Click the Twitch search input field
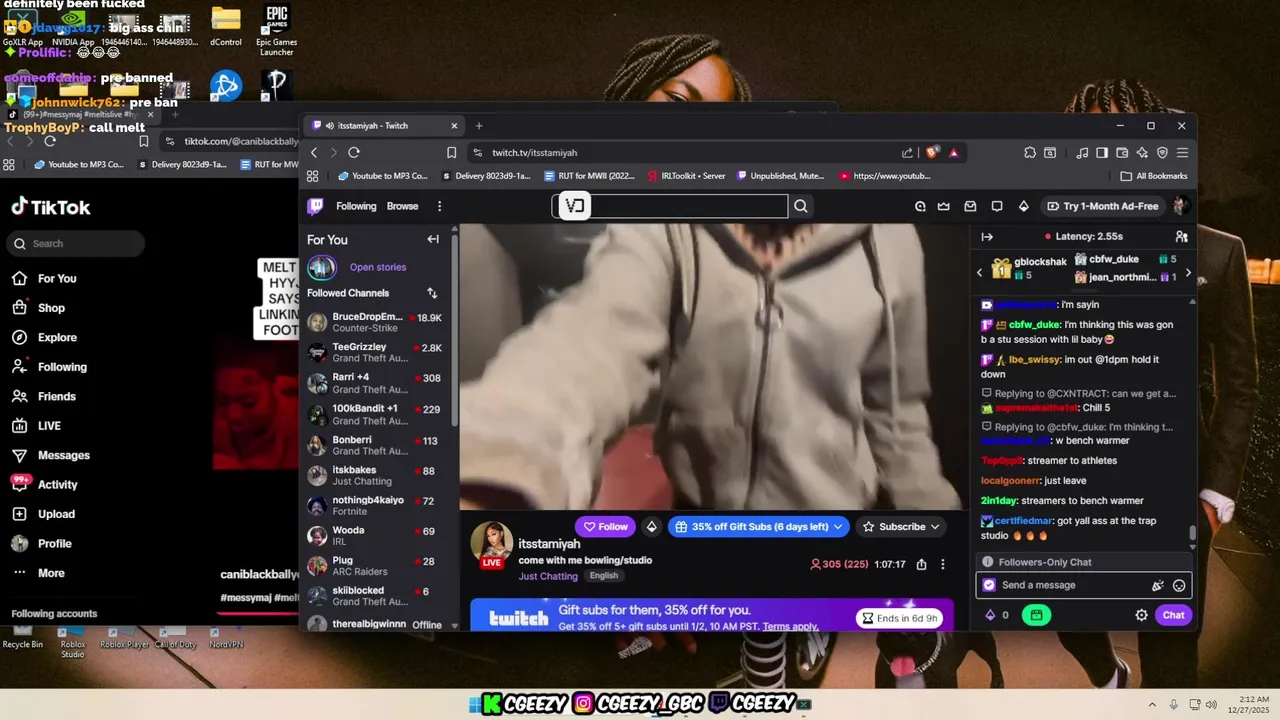This screenshot has height=720, width=1280. 670,206
